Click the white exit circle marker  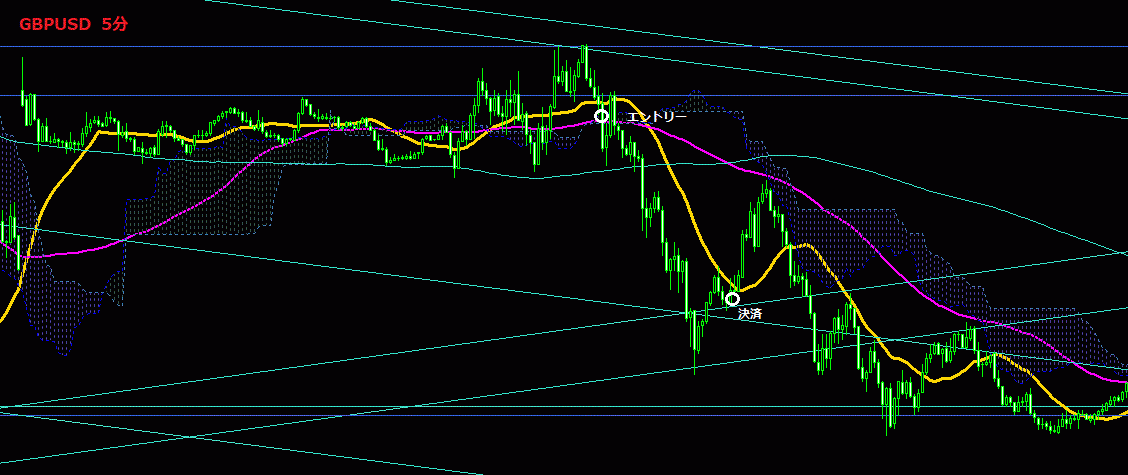tap(732, 299)
